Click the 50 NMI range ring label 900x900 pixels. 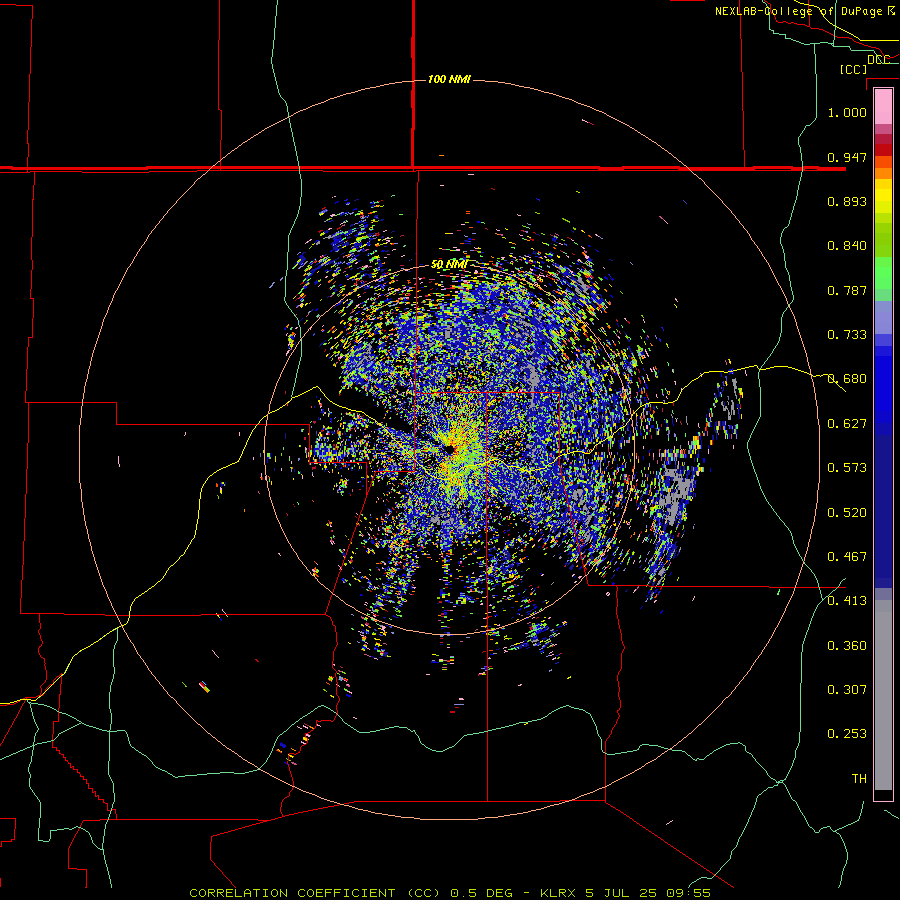449,264
